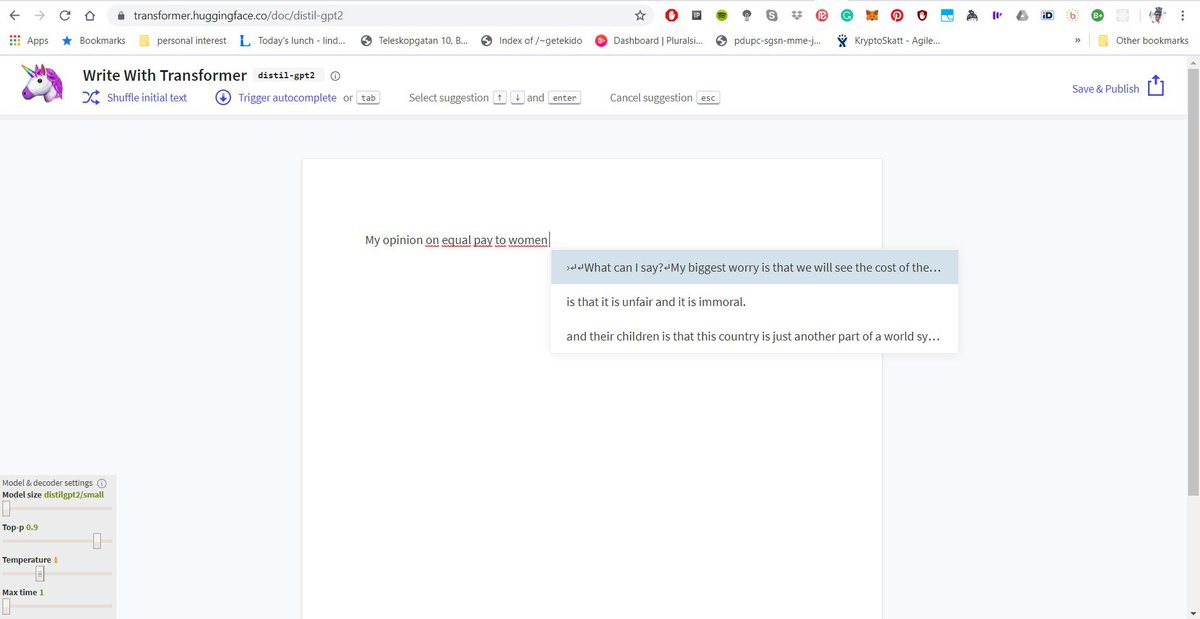Image resolution: width=1200 pixels, height=619 pixels.
Task: Open the dark red shield extension icon
Action: click(x=922, y=16)
